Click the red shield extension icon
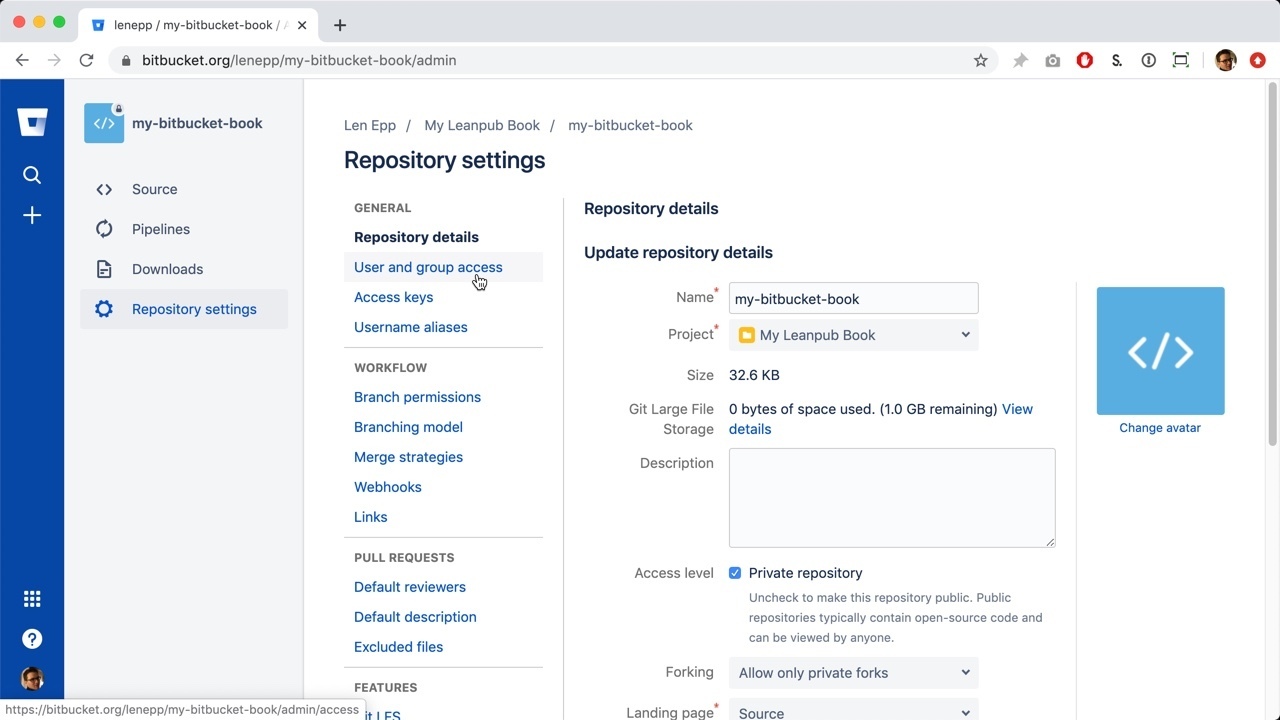The image size is (1280, 720). pos(1085,60)
